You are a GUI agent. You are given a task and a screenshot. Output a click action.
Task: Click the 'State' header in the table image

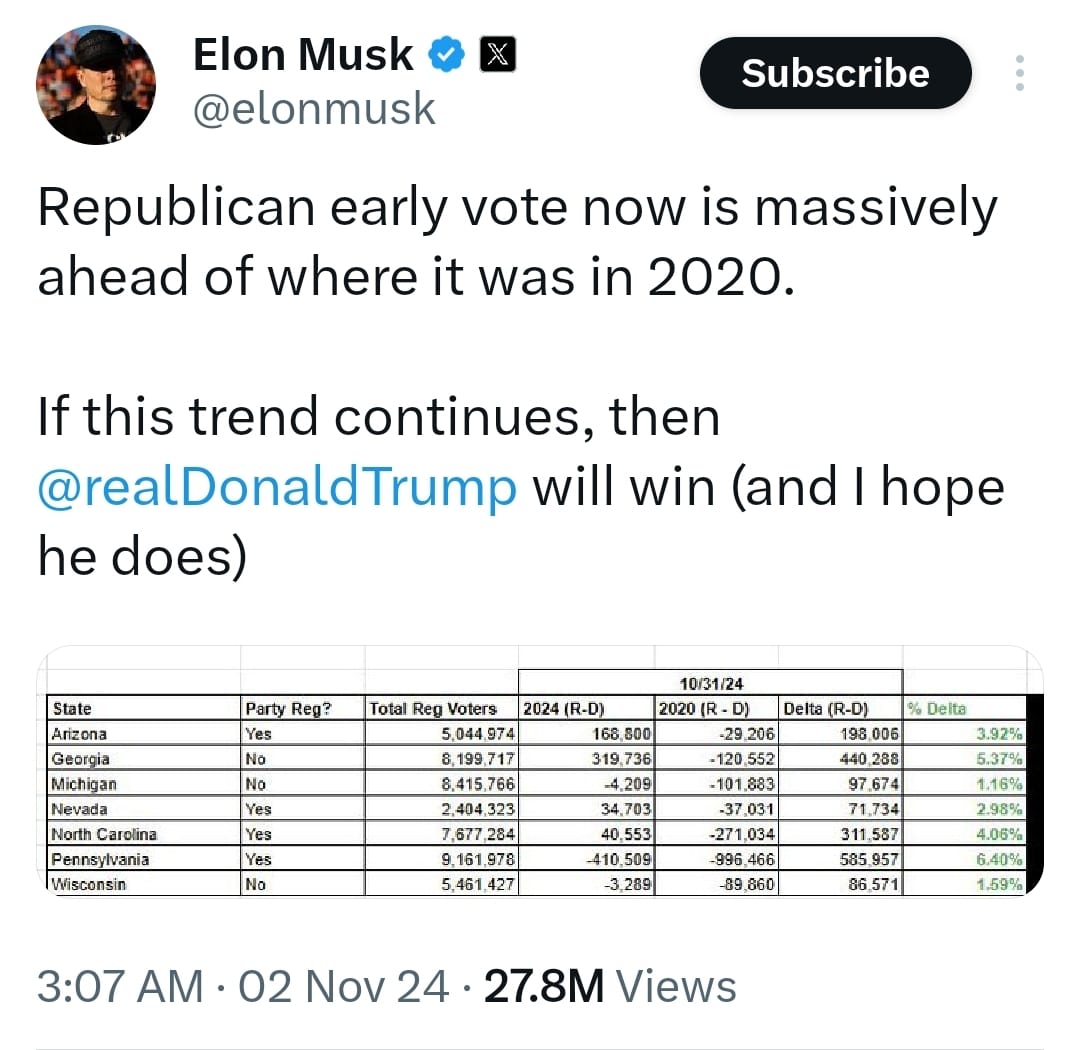coord(72,709)
